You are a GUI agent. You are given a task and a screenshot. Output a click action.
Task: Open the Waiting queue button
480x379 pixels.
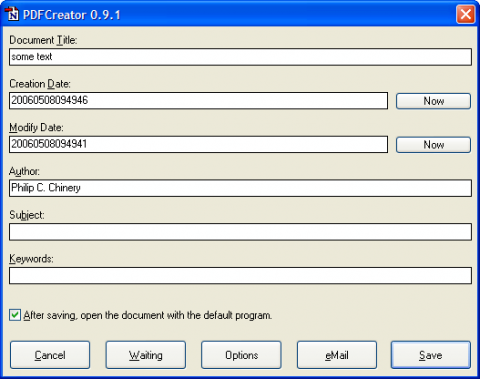[146, 355]
